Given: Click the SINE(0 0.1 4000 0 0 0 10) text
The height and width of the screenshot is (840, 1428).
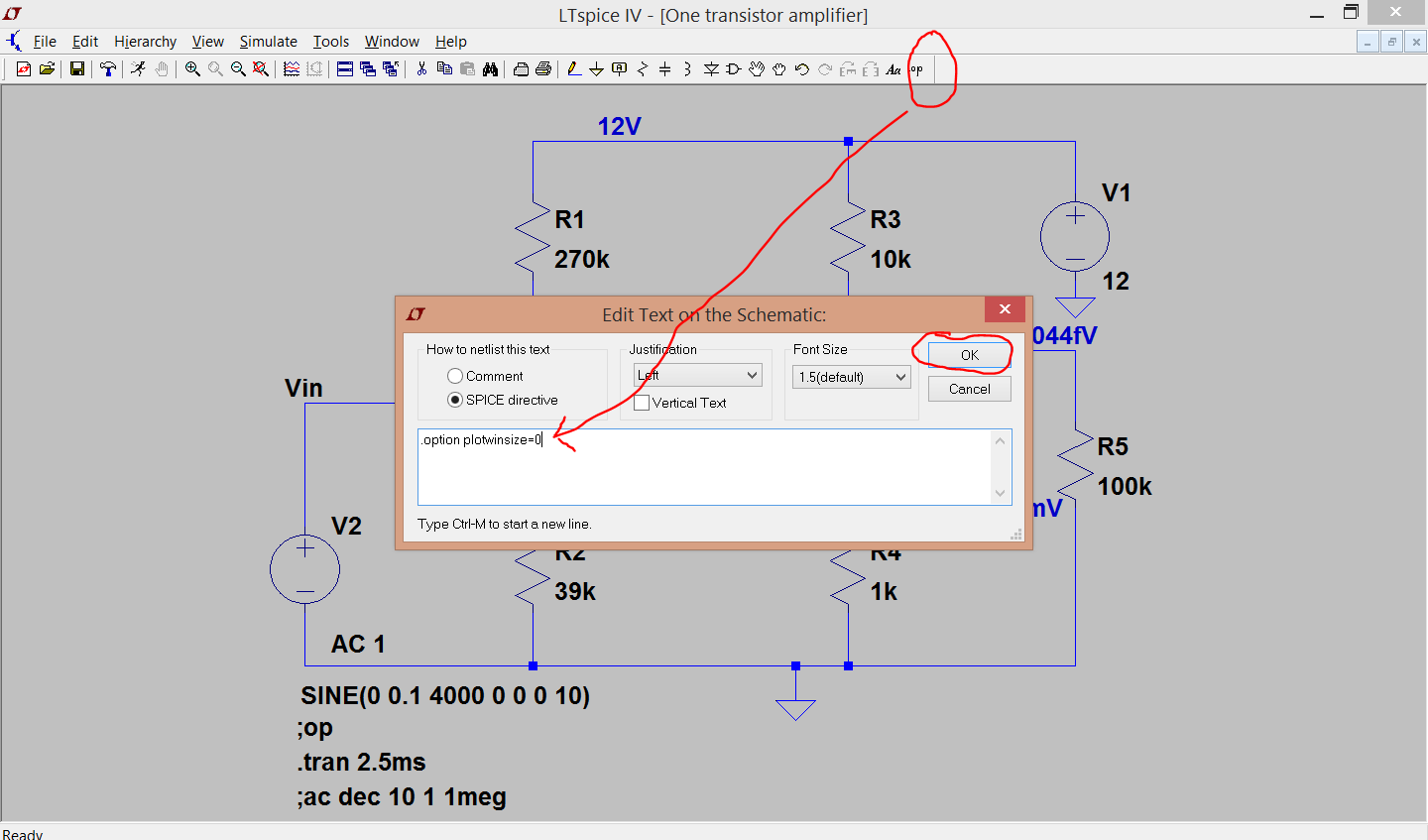Looking at the screenshot, I should coord(445,695).
